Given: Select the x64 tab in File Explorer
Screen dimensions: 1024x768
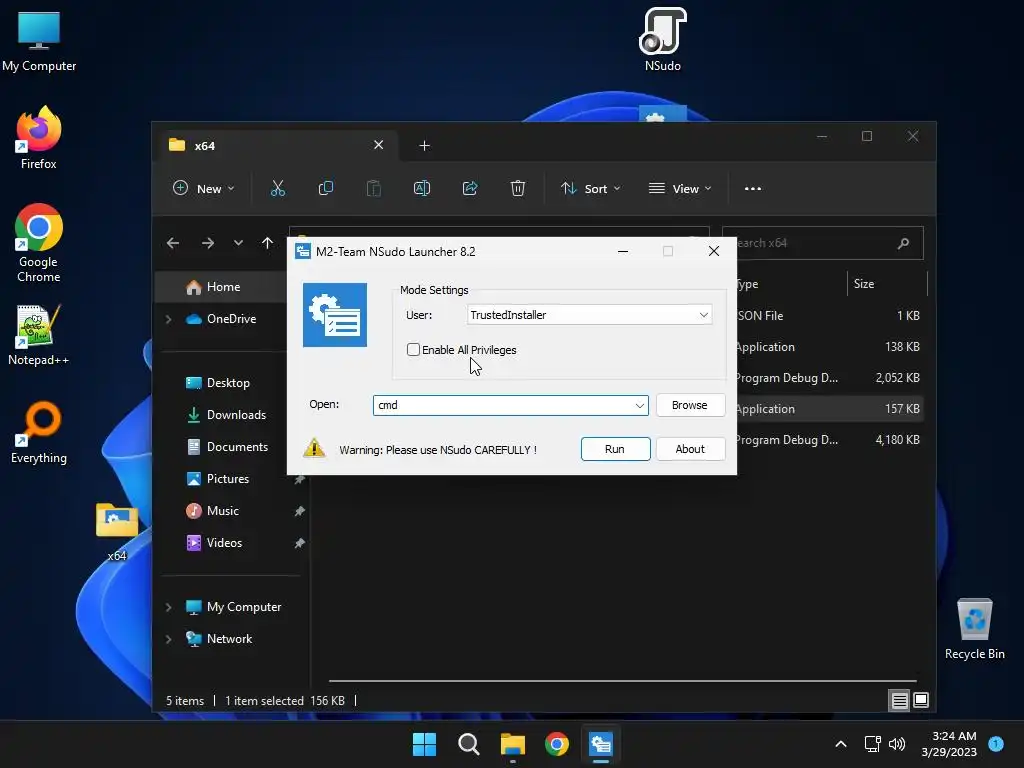Looking at the screenshot, I should click(277, 146).
